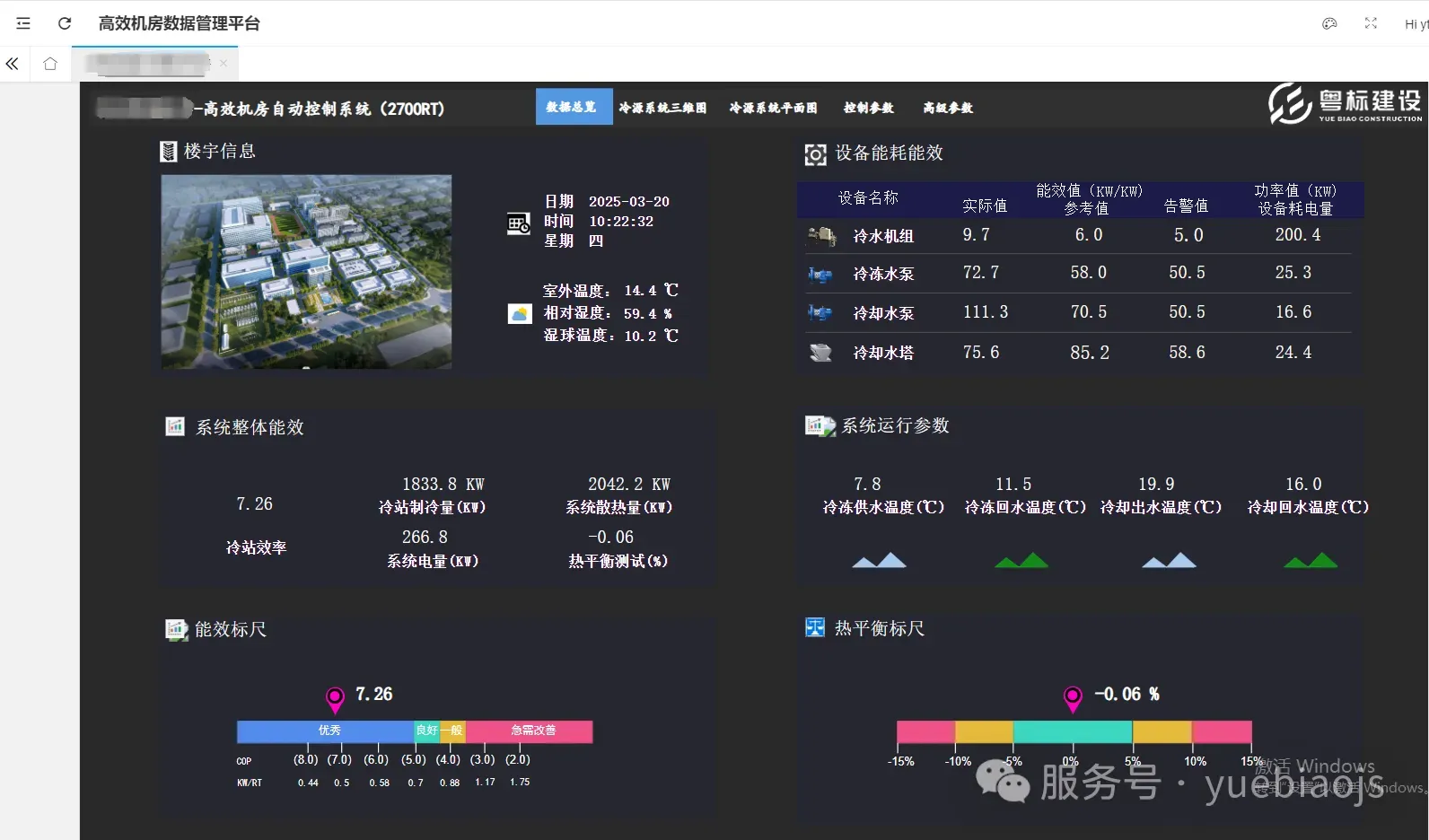Click the 冷水机组 chiller icon

click(x=821, y=236)
